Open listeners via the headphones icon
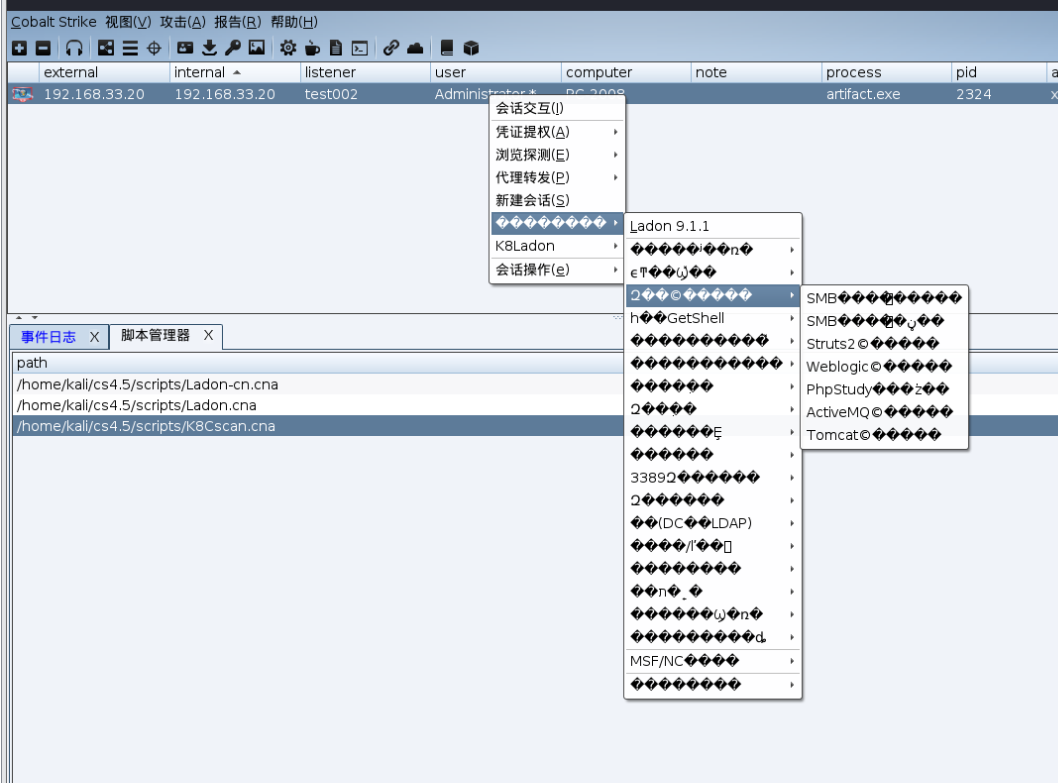Image resolution: width=1058 pixels, height=783 pixels. click(74, 48)
